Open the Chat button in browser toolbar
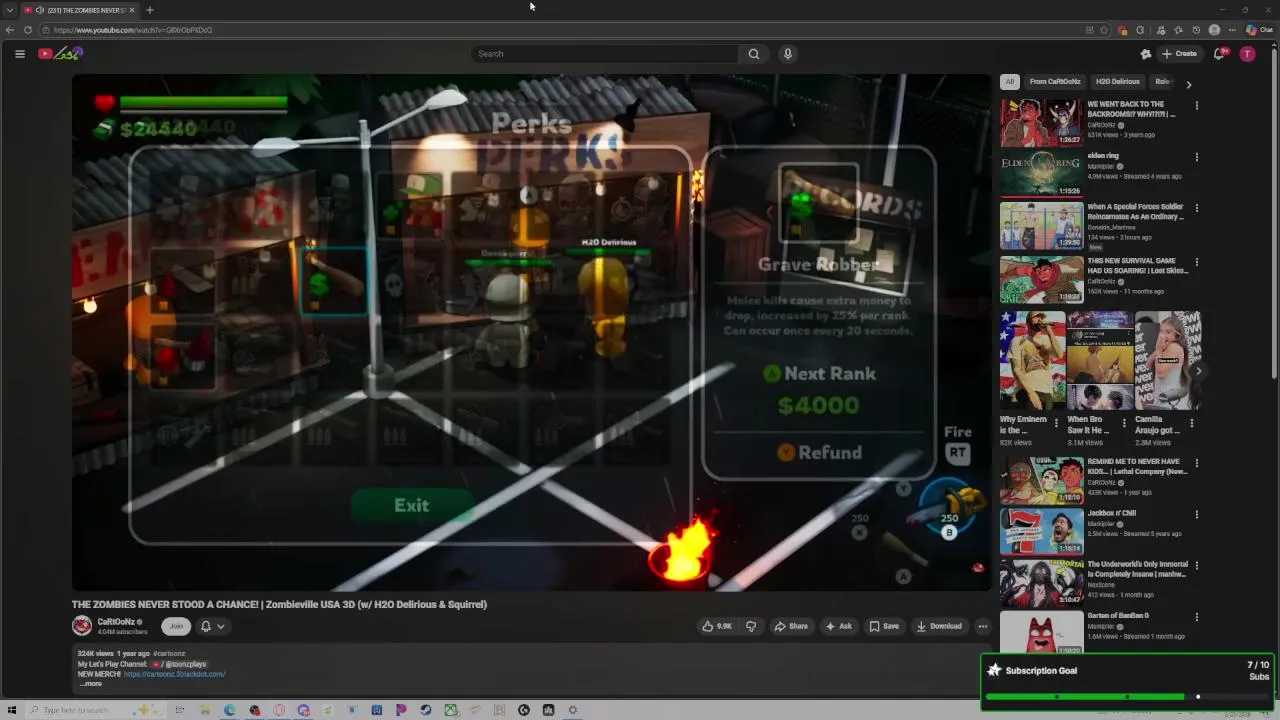 (1259, 30)
